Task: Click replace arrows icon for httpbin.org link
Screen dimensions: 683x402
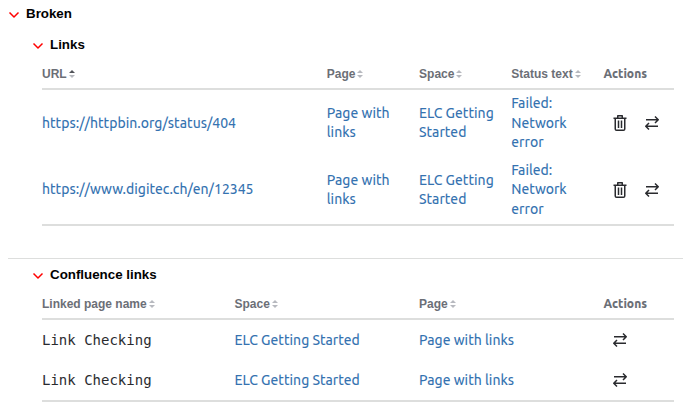Action: 652,123
